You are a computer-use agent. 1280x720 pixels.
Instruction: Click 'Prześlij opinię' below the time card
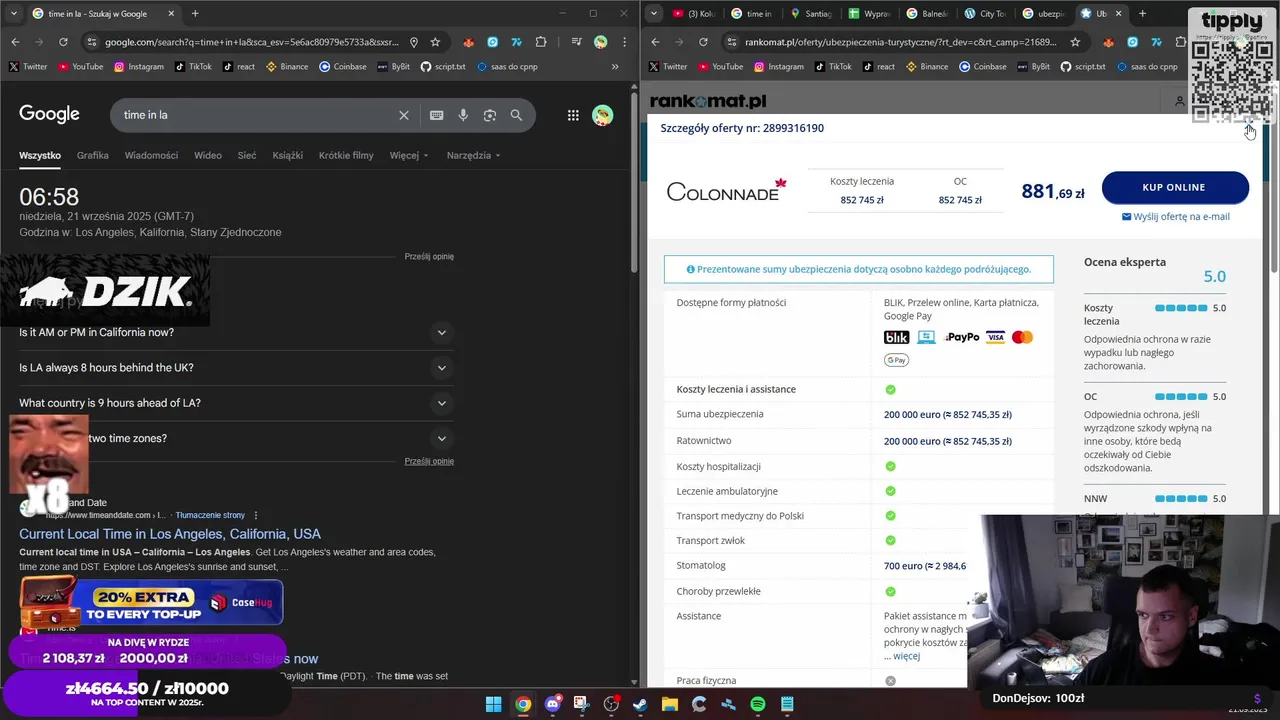429,257
